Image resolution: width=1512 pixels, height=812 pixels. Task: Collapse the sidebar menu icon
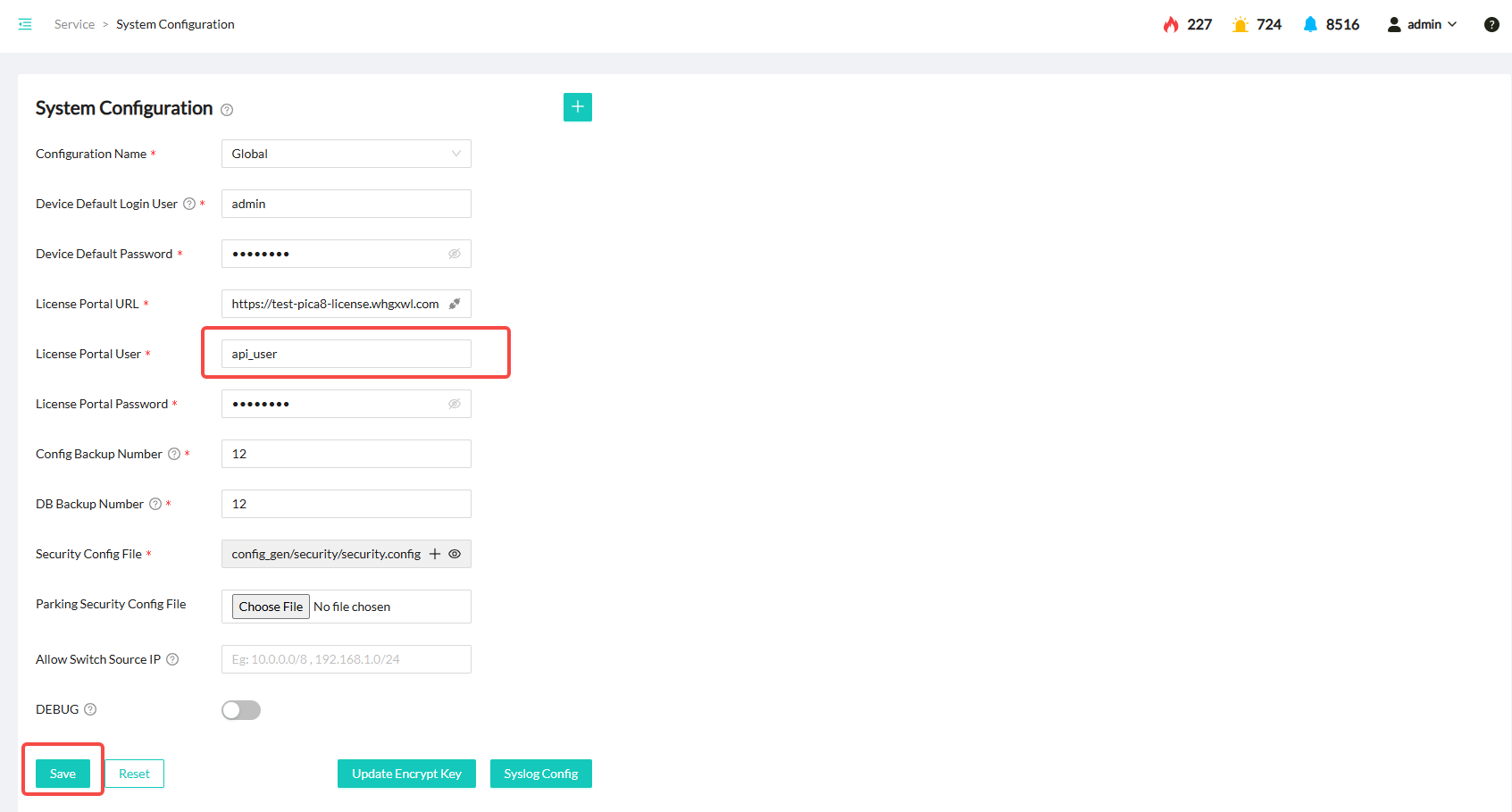point(25,24)
